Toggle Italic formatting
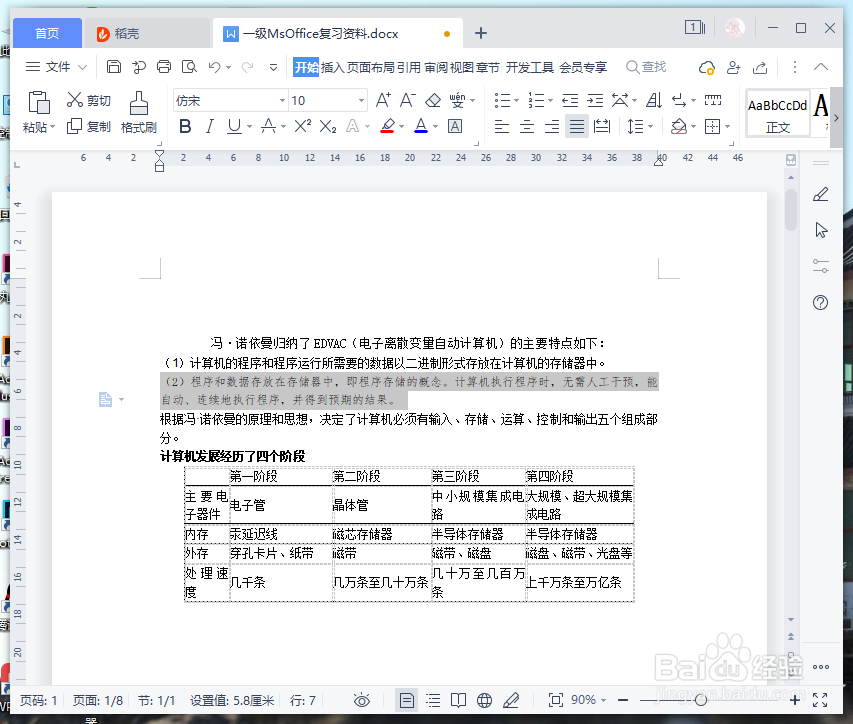Viewport: 853px width, 724px height. [210, 127]
